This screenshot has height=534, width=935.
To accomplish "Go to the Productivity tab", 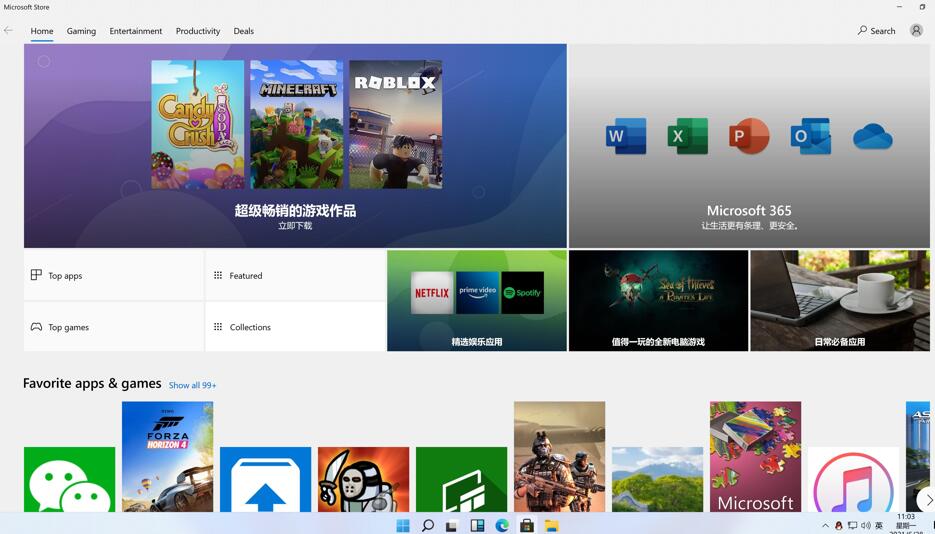I will click(x=198, y=31).
